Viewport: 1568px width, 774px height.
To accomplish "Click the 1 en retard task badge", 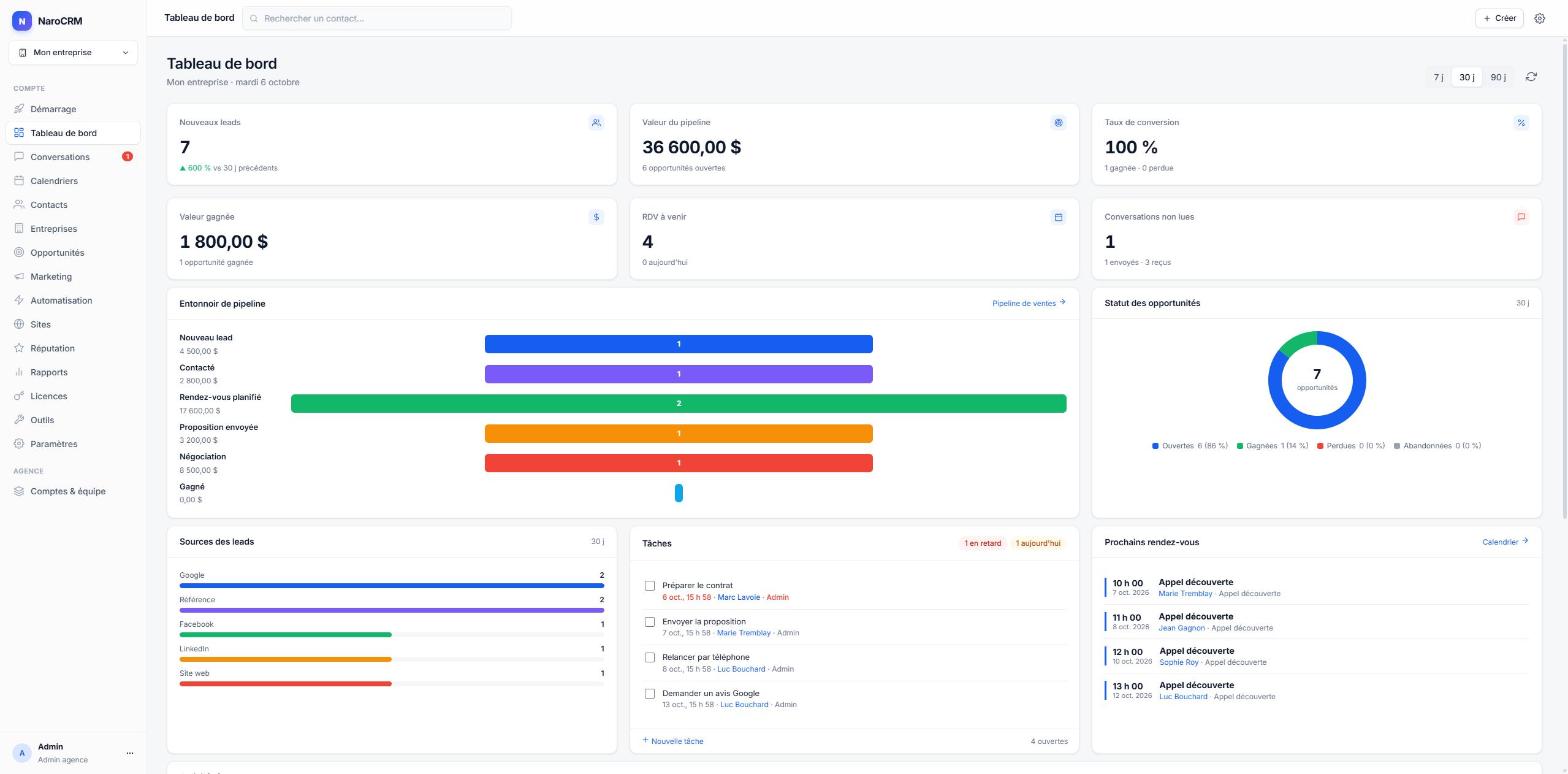I will [x=982, y=544].
